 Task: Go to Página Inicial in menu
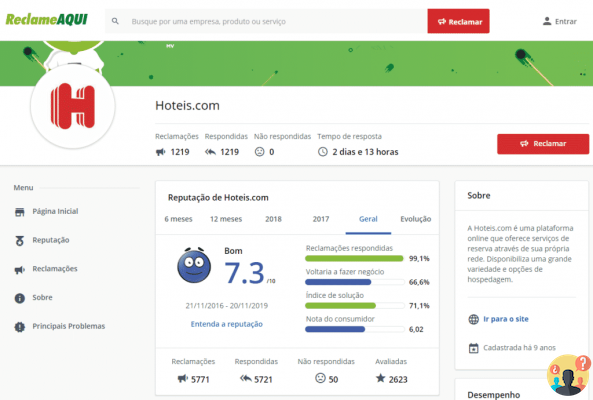coord(55,211)
